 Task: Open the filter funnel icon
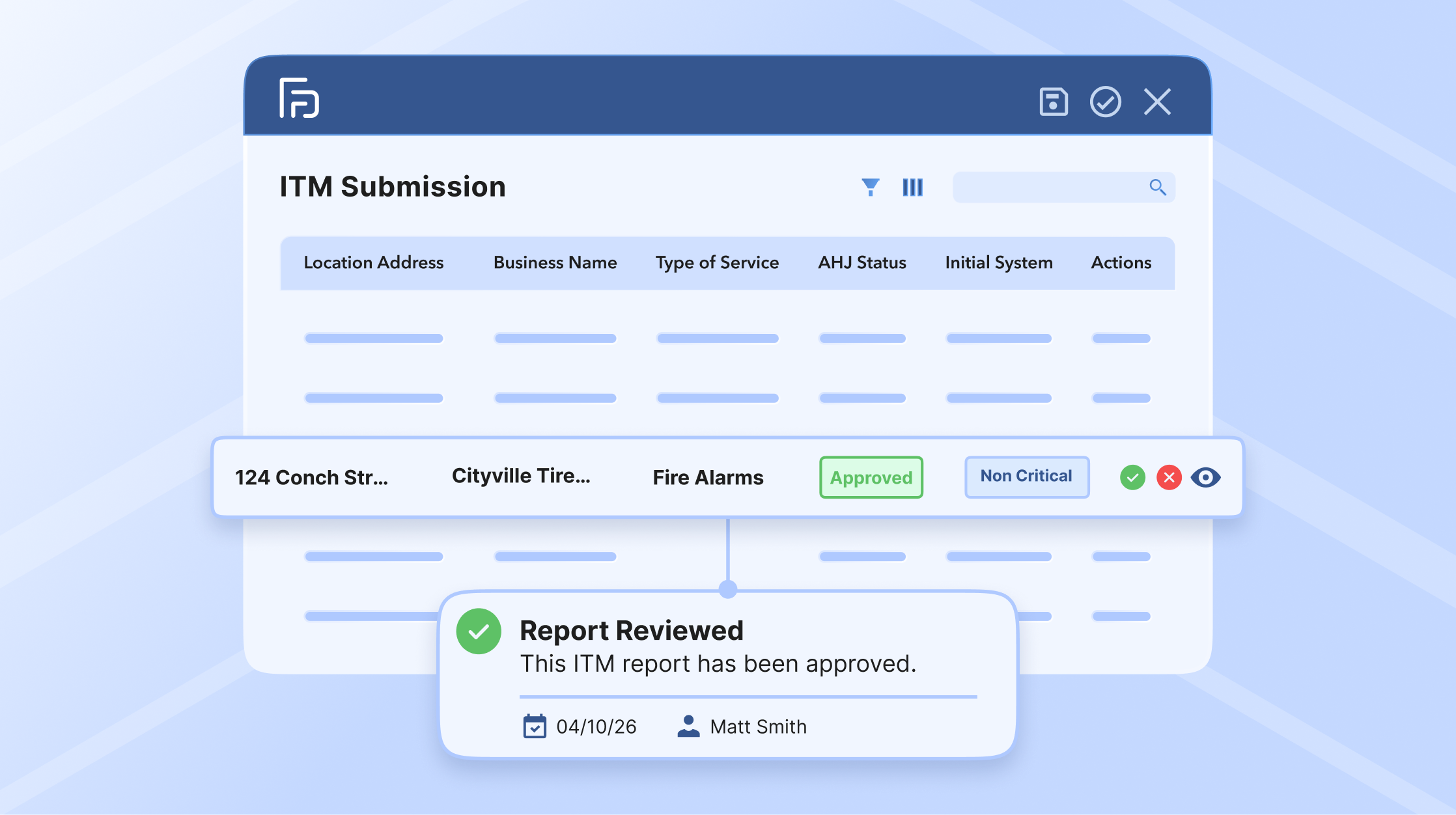[871, 187]
